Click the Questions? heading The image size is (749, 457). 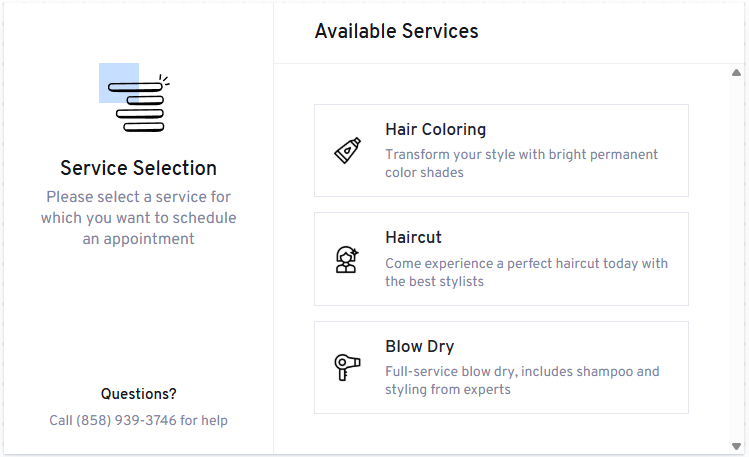point(139,394)
